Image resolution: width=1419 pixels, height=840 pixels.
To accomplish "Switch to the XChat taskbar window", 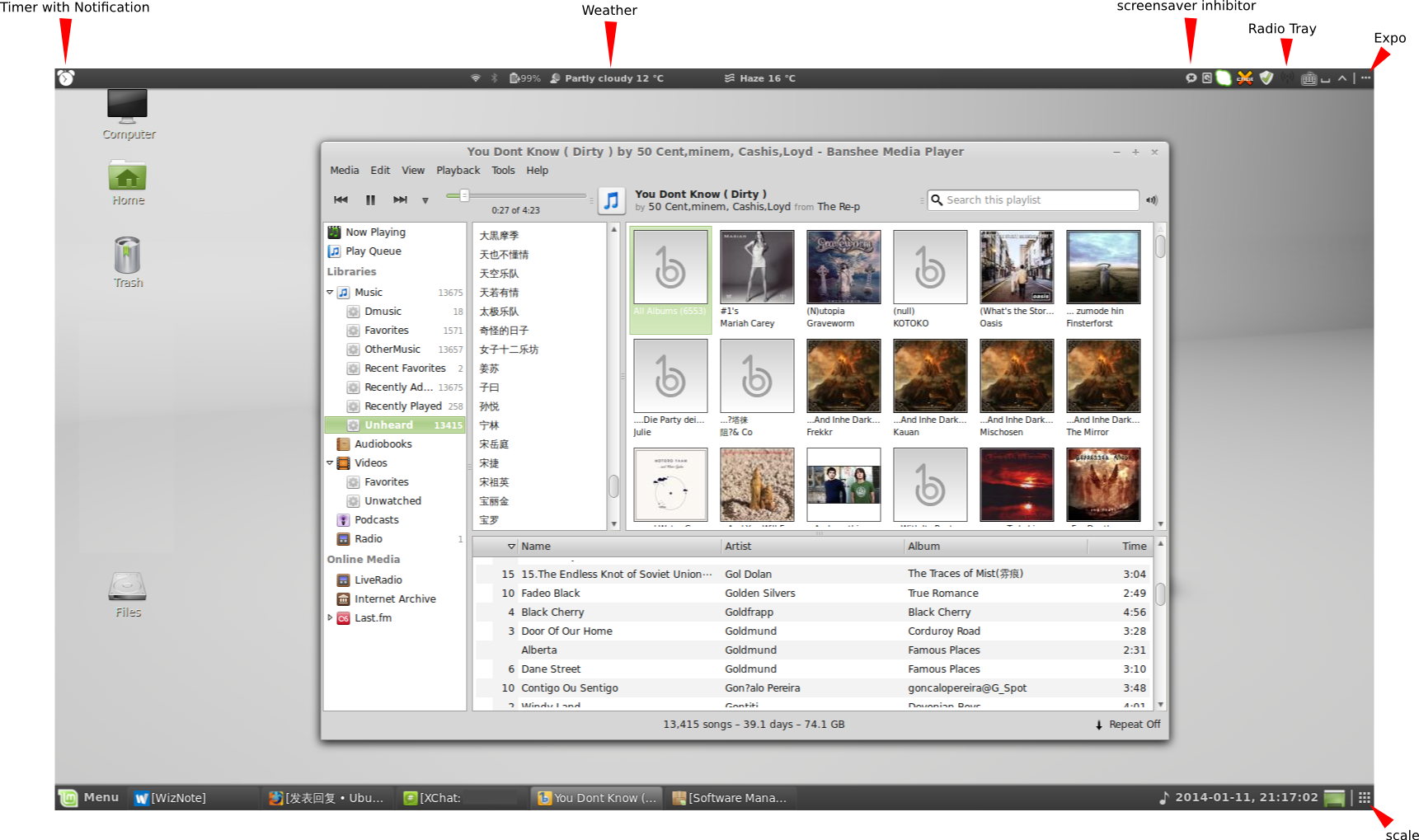I will 461,798.
